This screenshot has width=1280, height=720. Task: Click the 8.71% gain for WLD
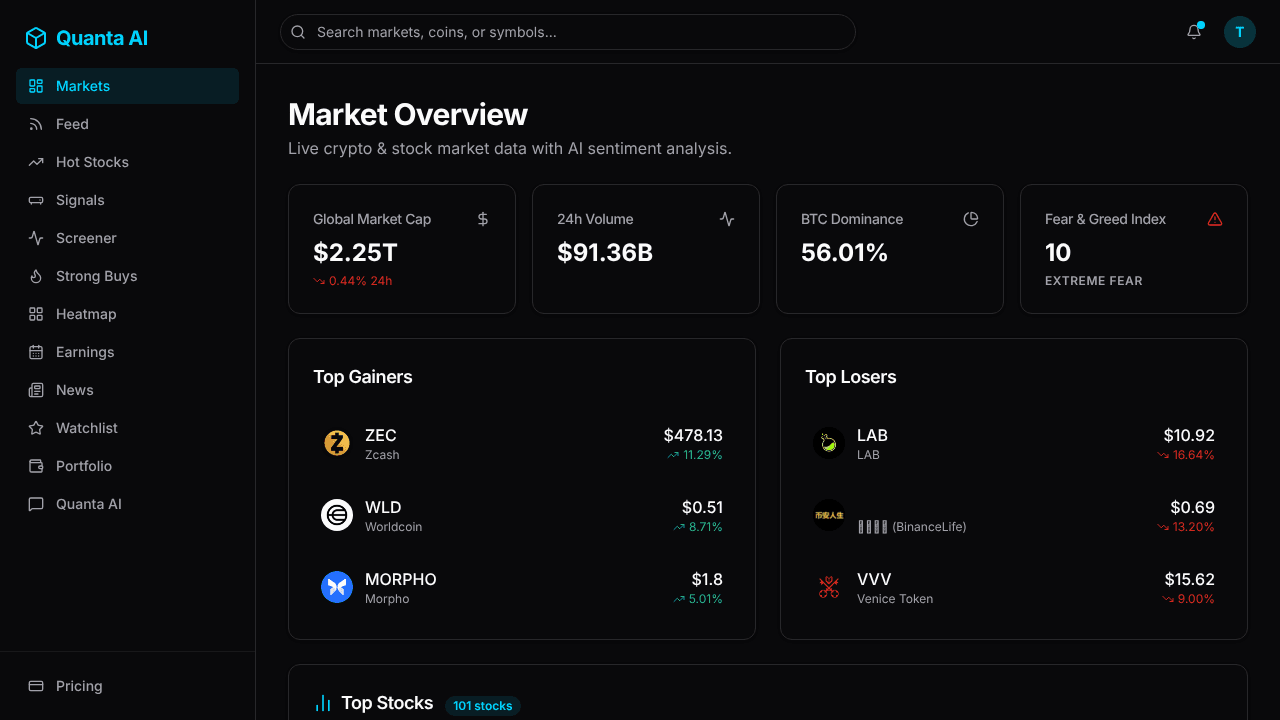pos(698,527)
